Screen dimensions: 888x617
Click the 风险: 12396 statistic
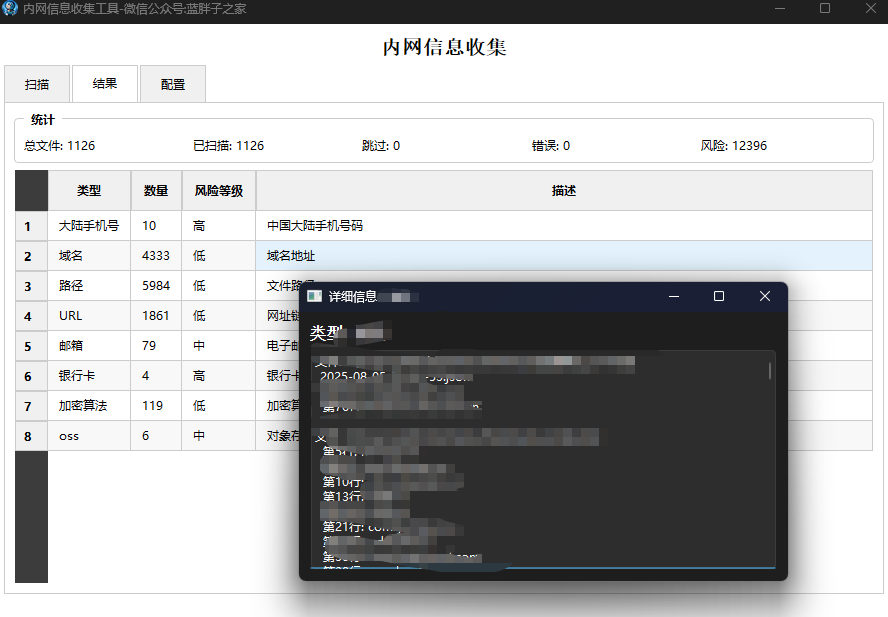coord(733,146)
